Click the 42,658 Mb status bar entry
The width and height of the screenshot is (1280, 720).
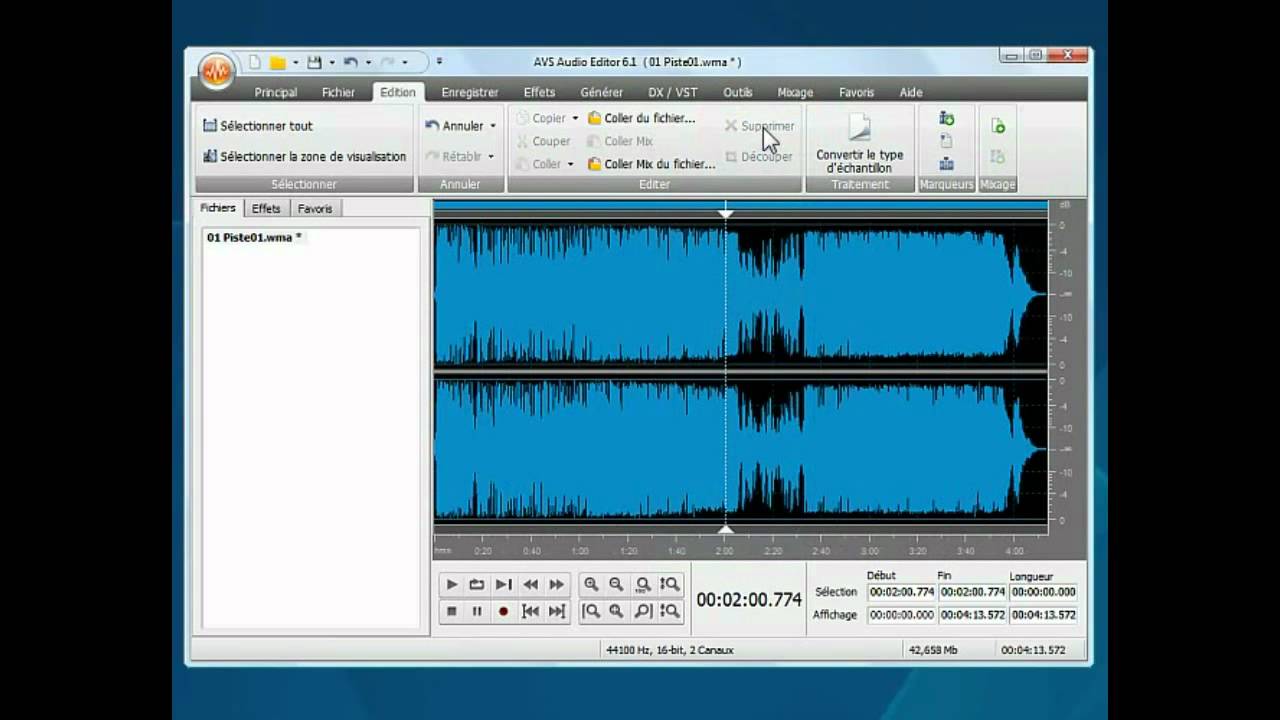pos(933,650)
